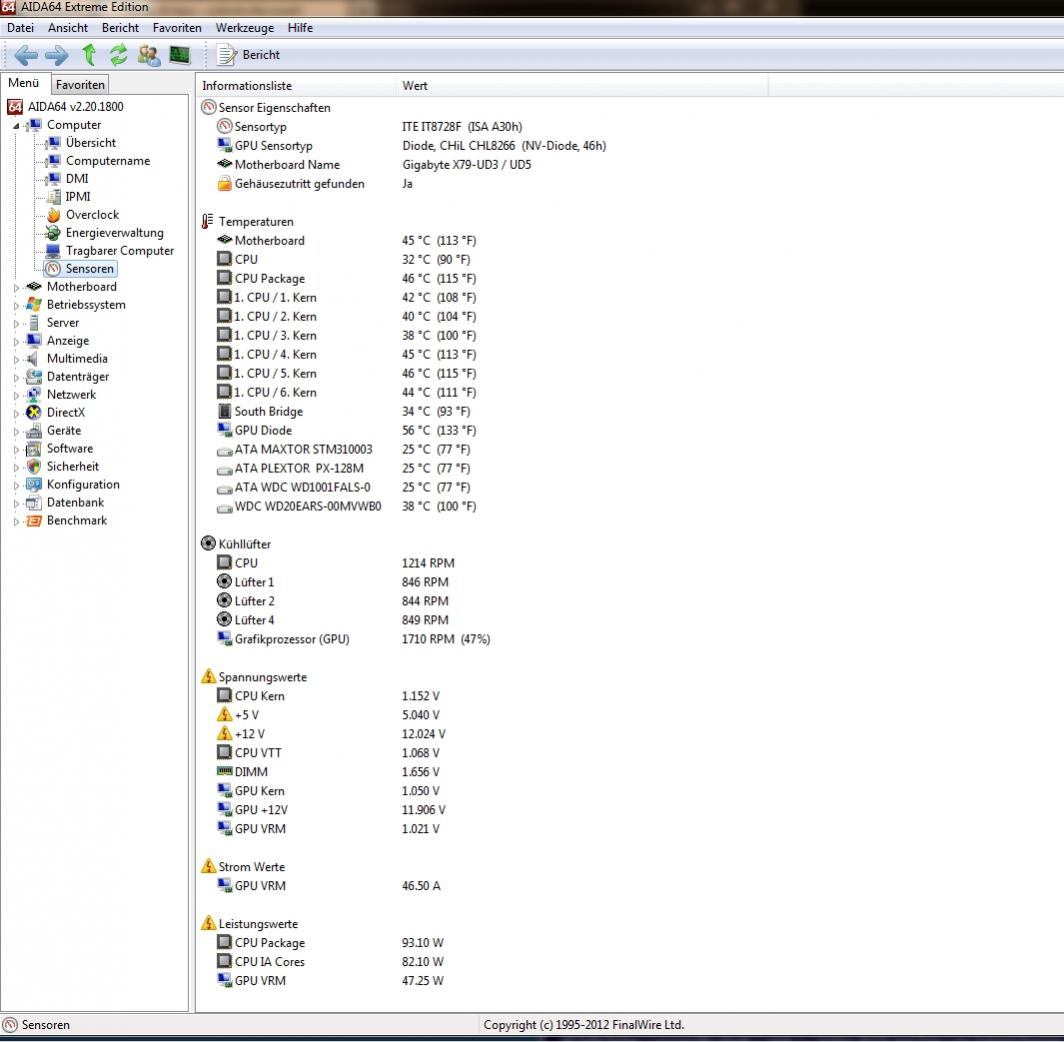Select the ATA PLEXTOR PX-128M row
The width and height of the screenshot is (1064, 1042).
click(343, 469)
